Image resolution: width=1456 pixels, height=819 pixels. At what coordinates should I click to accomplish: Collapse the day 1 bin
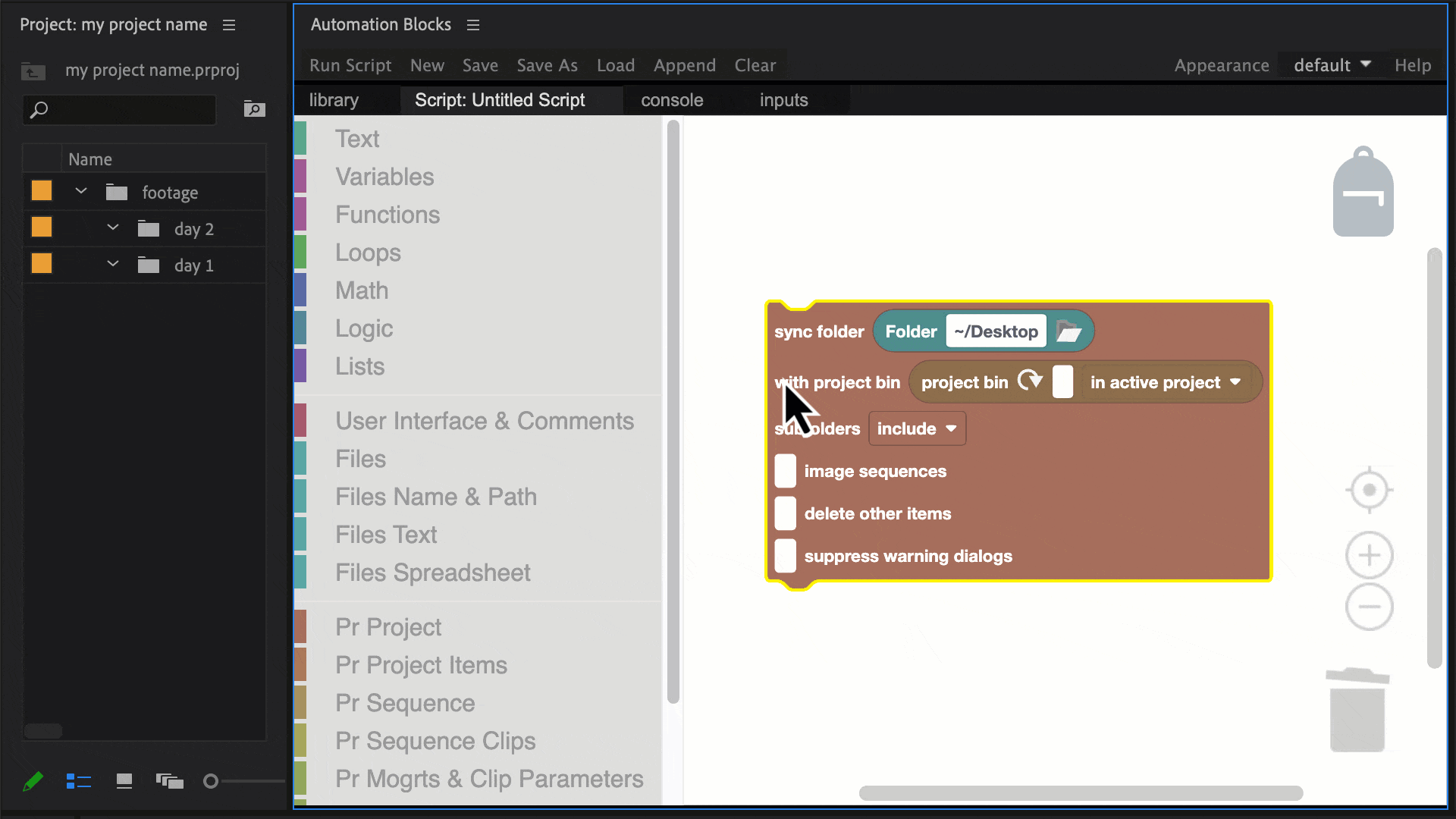click(x=113, y=264)
